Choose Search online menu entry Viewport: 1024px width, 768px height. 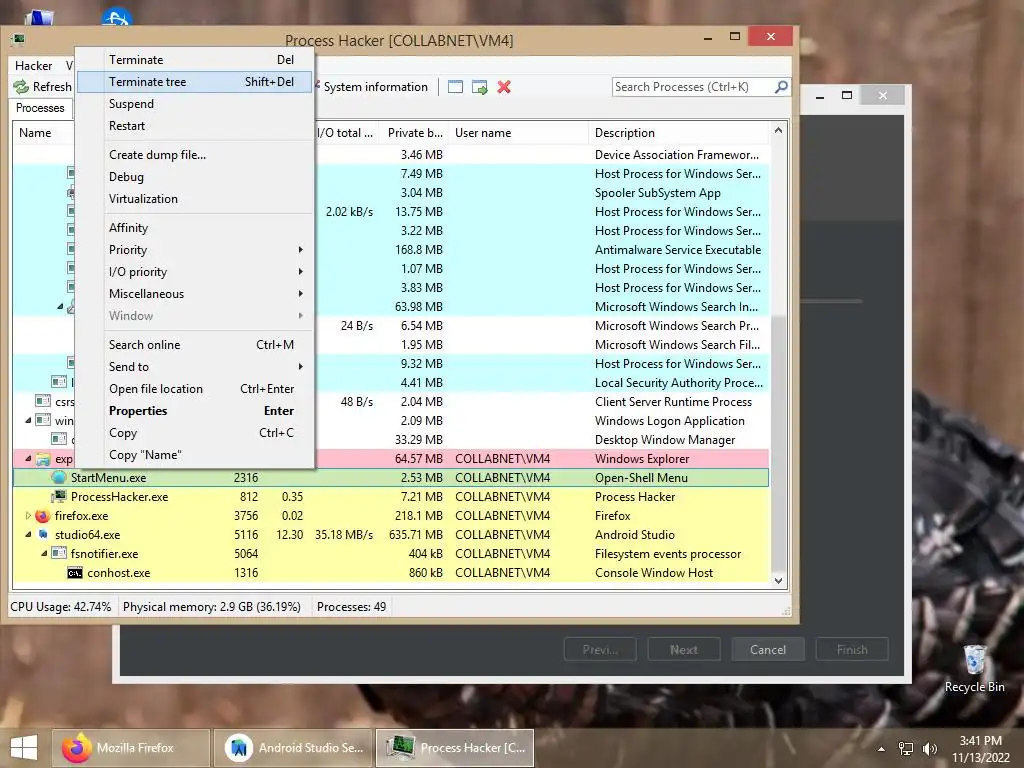click(x=195, y=345)
